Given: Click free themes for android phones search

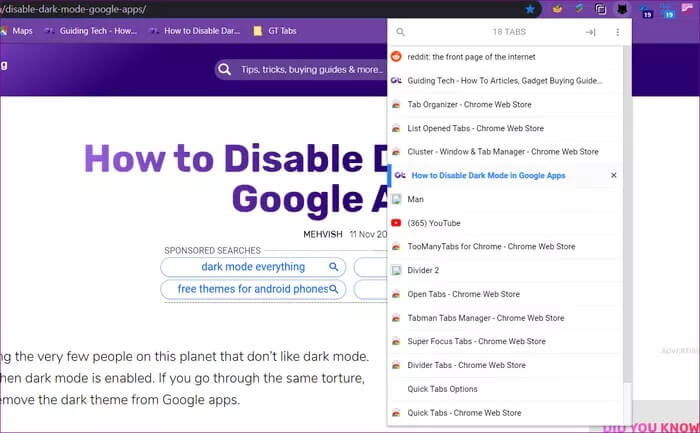Looking at the screenshot, I should [x=253, y=289].
